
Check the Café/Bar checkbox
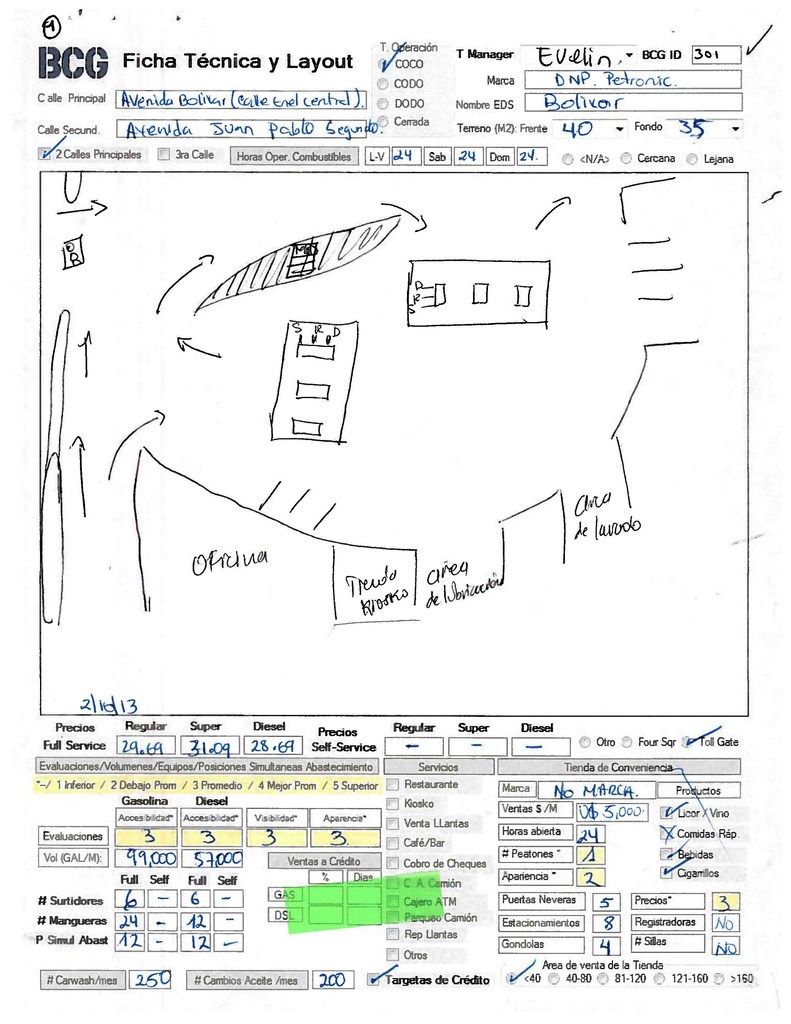393,843
